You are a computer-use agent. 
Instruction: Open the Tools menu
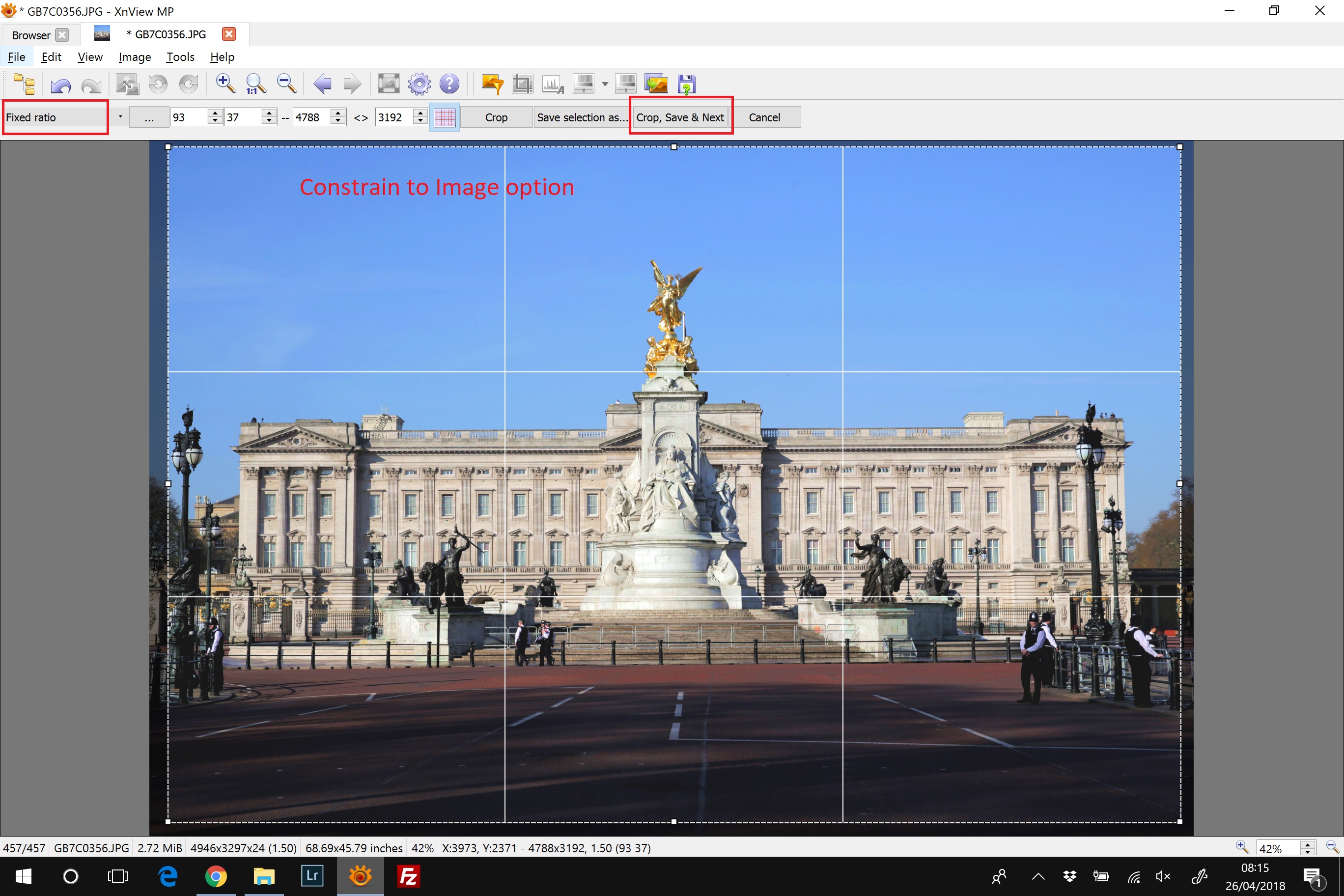pyautogui.click(x=180, y=57)
